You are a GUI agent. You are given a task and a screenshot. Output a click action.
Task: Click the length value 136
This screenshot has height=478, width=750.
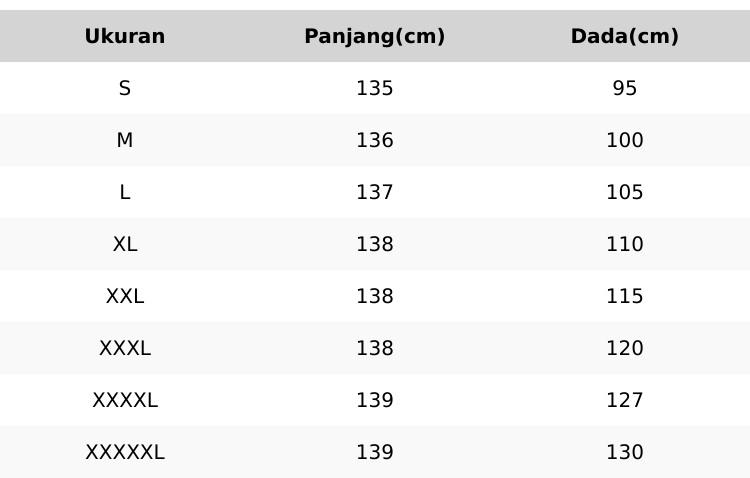pyautogui.click(x=375, y=141)
